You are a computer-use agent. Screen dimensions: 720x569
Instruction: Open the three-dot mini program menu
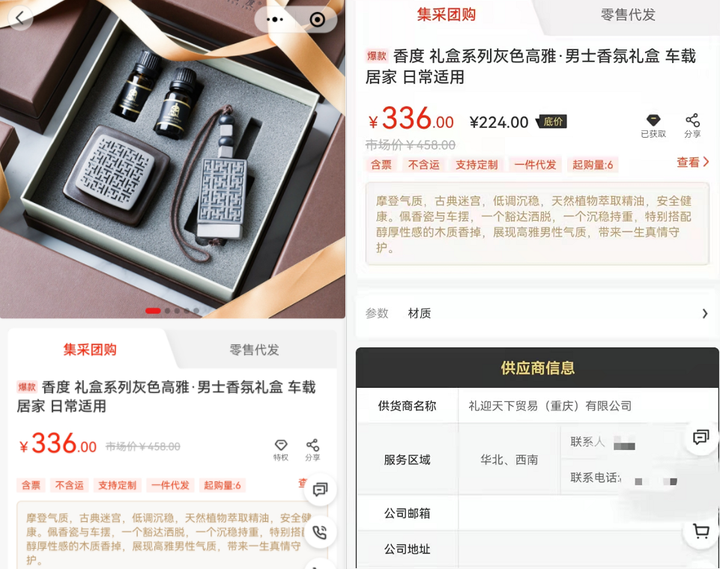coord(275,19)
